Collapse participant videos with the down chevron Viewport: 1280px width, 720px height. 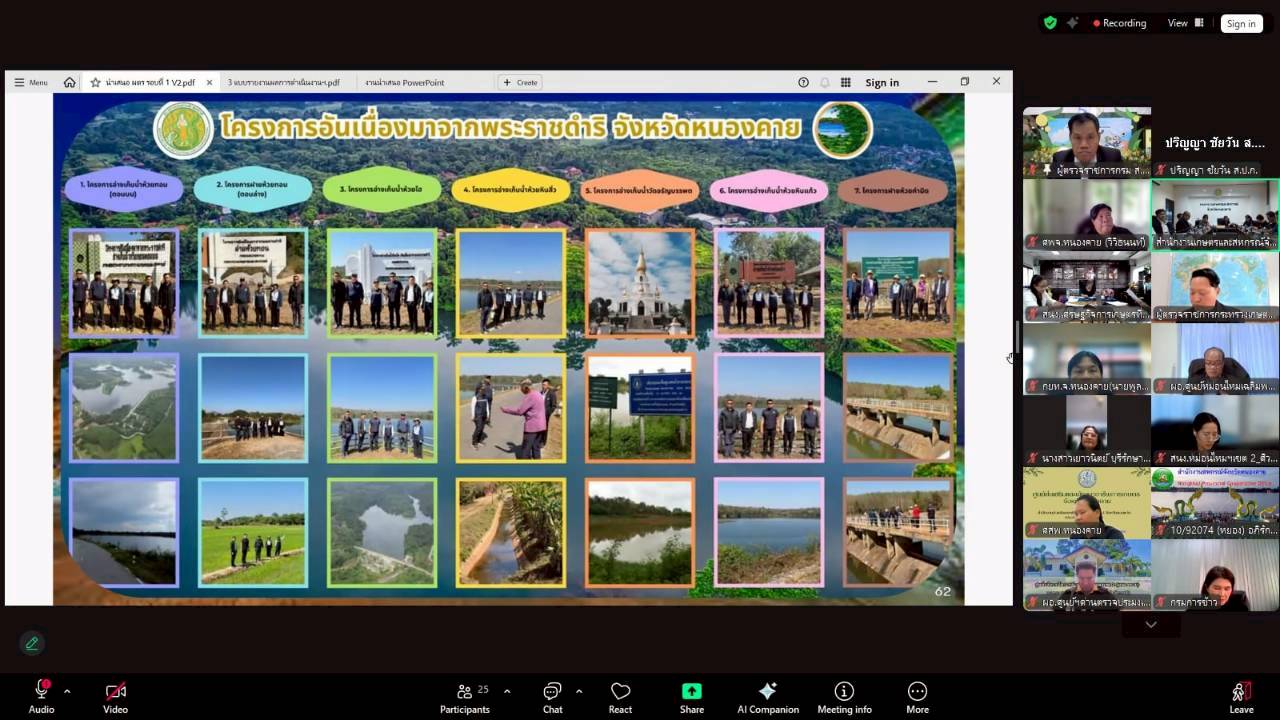(1150, 624)
